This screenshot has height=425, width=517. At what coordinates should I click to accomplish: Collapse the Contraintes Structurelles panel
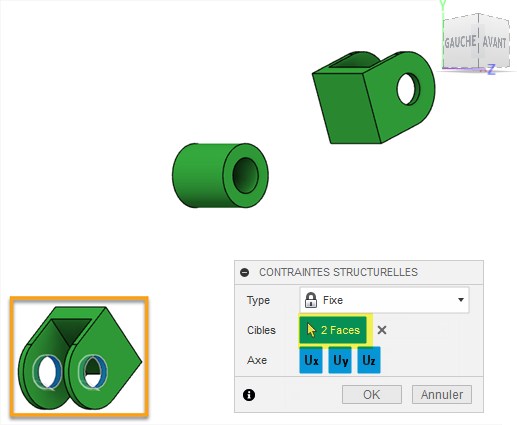245,272
